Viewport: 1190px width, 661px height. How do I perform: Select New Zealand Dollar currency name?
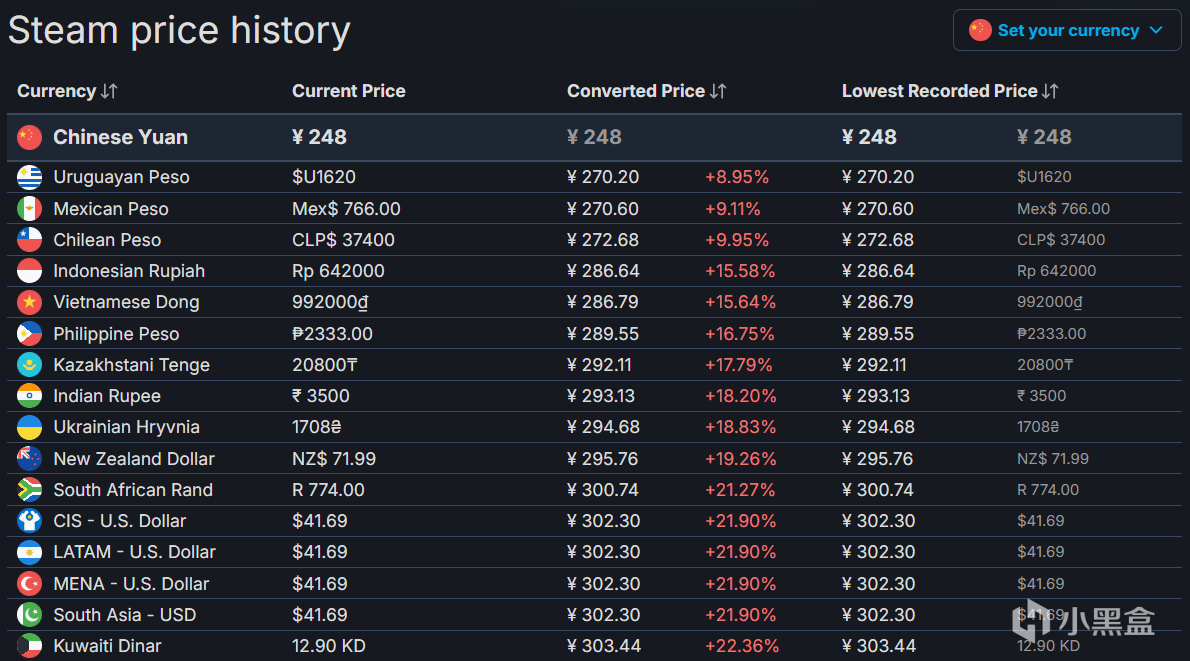click(134, 459)
